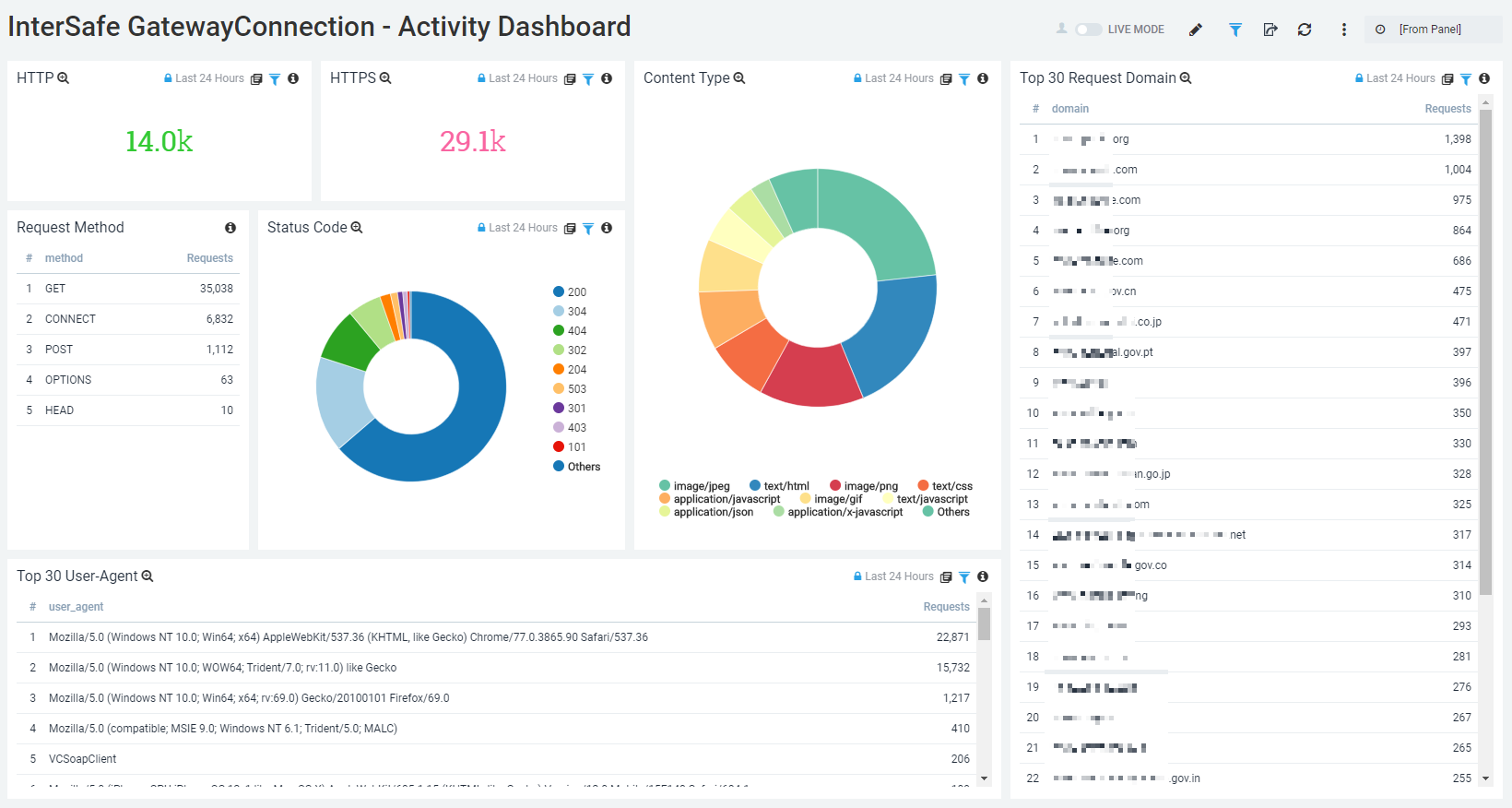Select the CONNECT row in Request Method
This screenshot has width=1512, height=808.
[128, 319]
